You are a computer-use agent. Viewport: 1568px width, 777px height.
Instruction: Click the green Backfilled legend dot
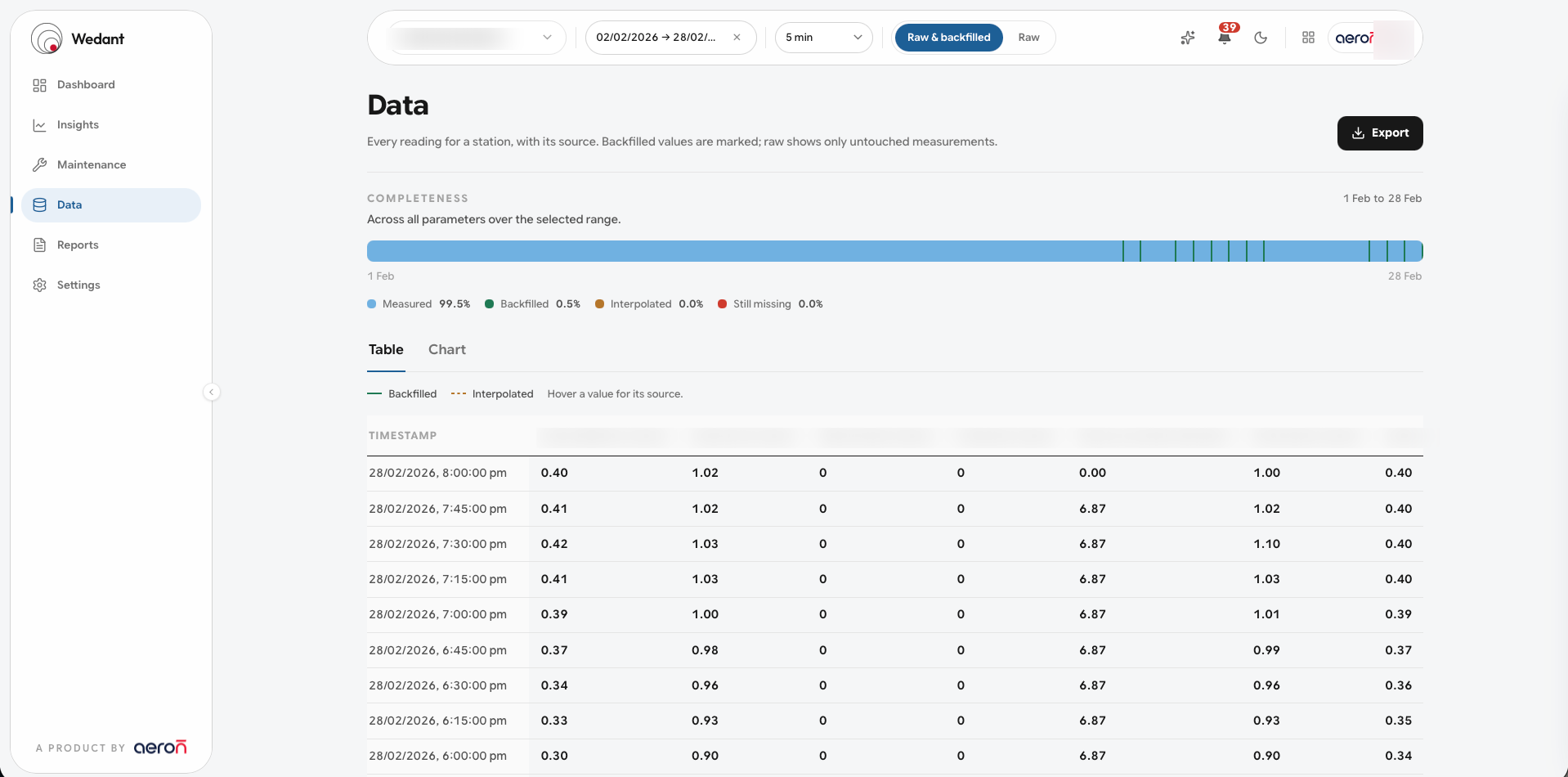pos(489,304)
